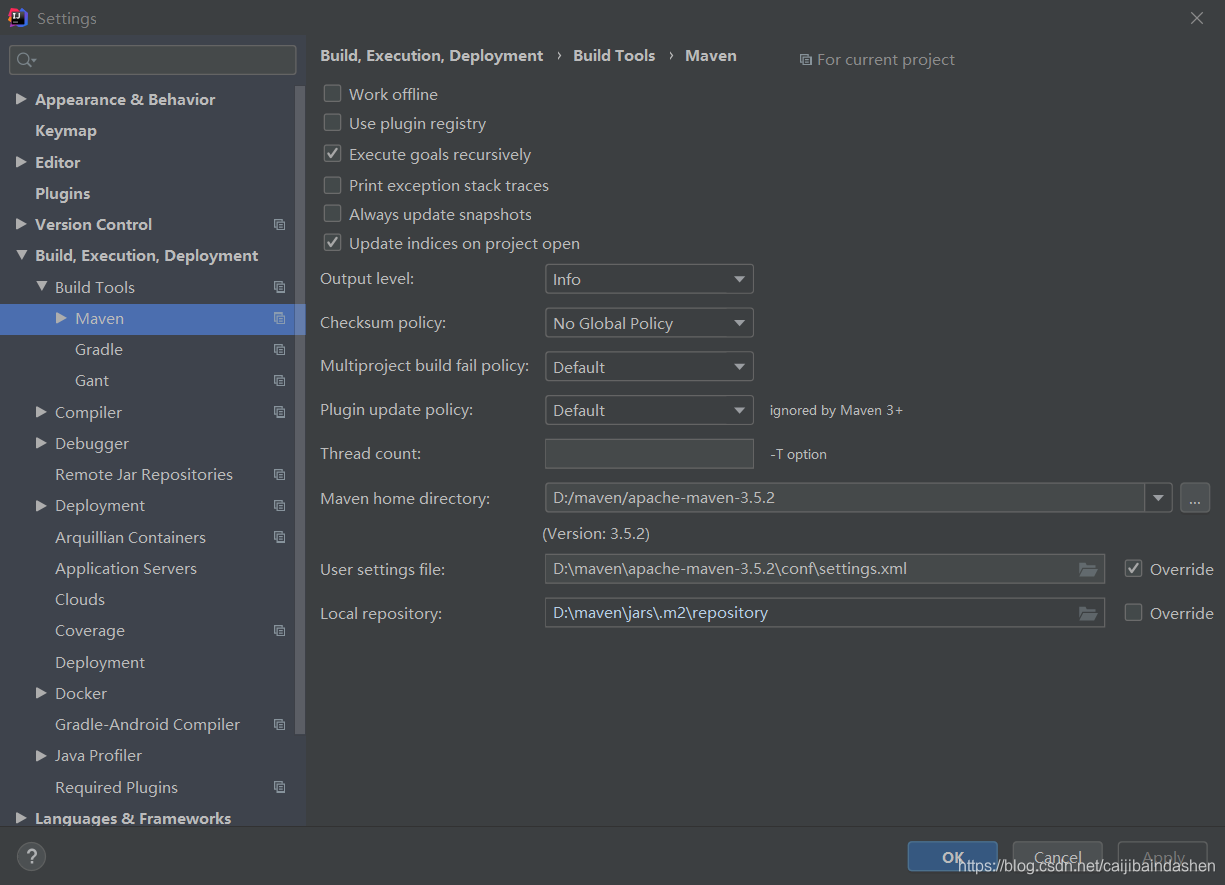The height and width of the screenshot is (885, 1225).
Task: Click the project-level icon beside Required Plugins
Action: [x=280, y=788]
